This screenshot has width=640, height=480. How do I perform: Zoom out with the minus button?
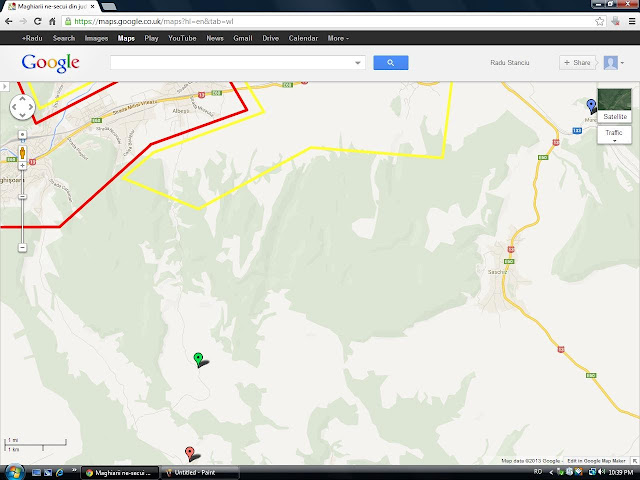pos(22,248)
